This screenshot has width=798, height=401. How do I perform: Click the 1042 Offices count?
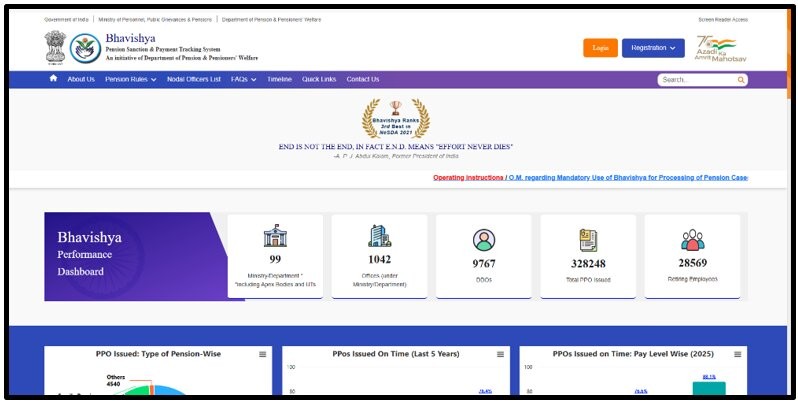(x=380, y=260)
